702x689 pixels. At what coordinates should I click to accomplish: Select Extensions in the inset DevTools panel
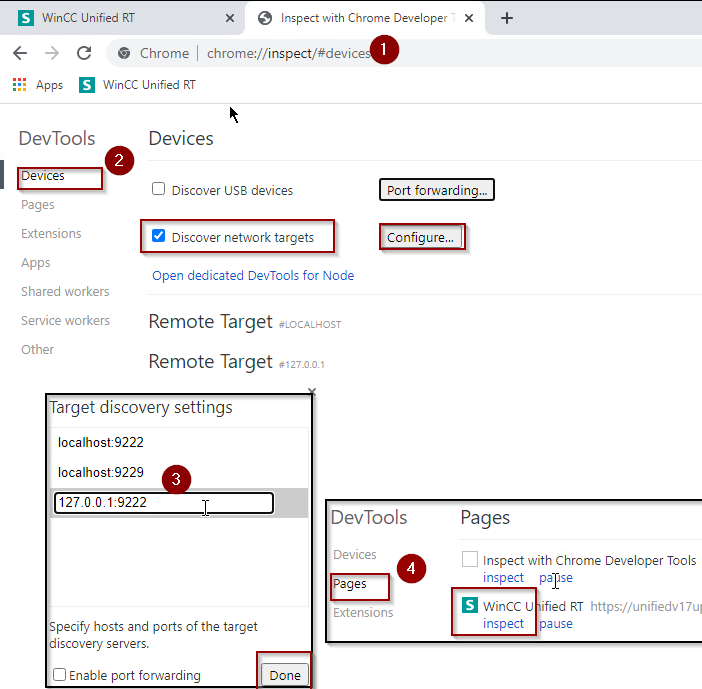point(363,612)
